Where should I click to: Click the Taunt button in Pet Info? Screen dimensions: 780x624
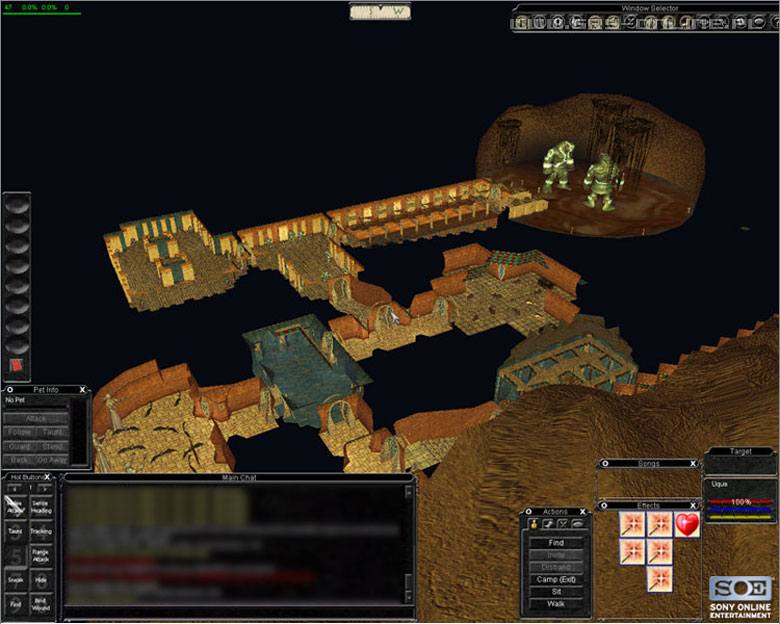(52, 432)
